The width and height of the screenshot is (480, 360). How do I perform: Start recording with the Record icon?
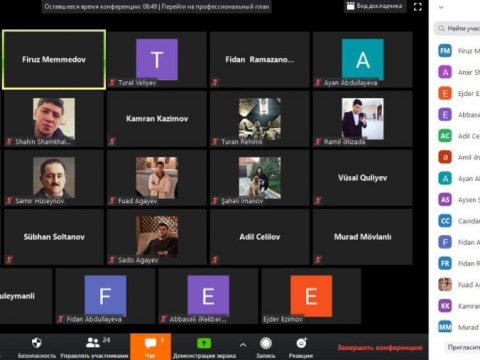266,343
